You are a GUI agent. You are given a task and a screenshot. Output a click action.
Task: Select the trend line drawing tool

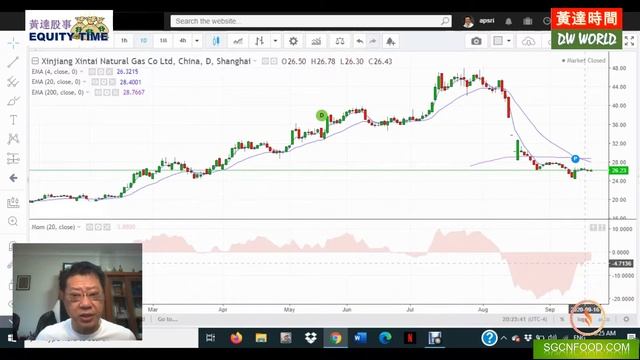pyautogui.click(x=13, y=62)
